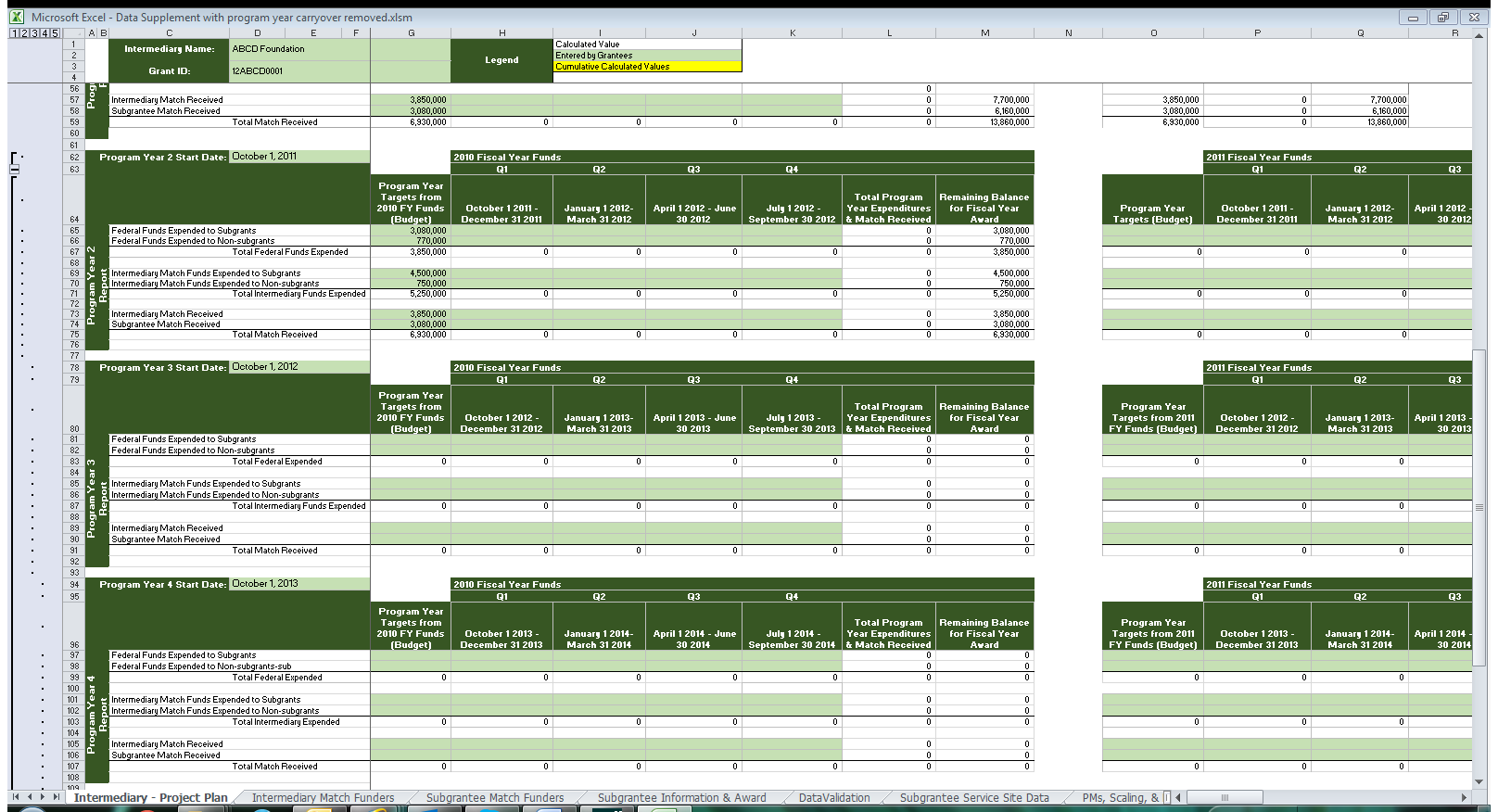Expand all groups with outline level 5
This screenshot has width=1498, height=812.
pos(55,33)
